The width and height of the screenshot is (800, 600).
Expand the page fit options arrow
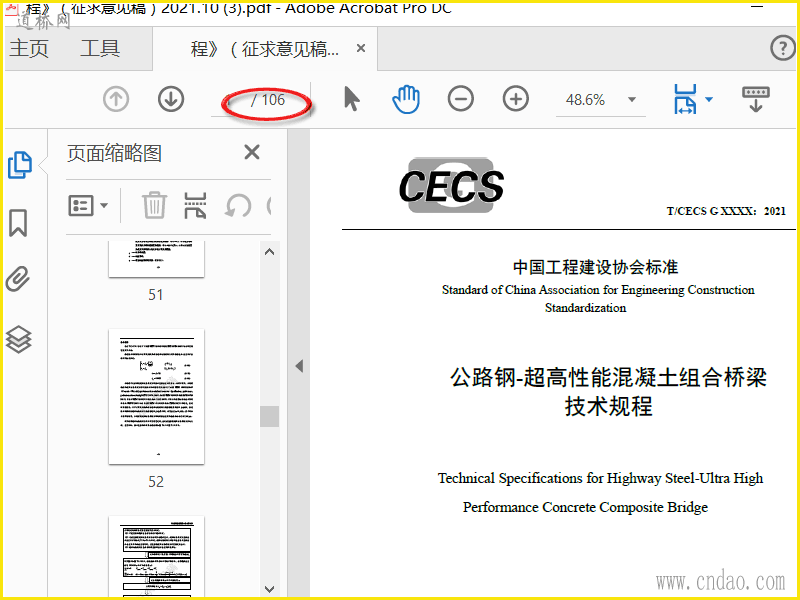tap(709, 99)
